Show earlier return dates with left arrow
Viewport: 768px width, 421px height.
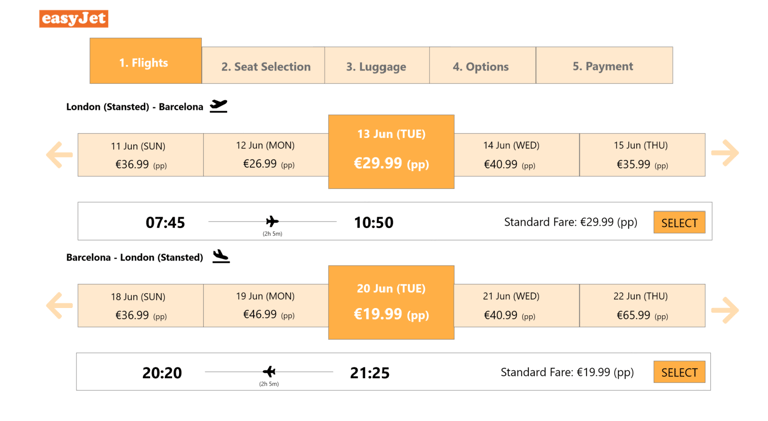[x=59, y=305]
